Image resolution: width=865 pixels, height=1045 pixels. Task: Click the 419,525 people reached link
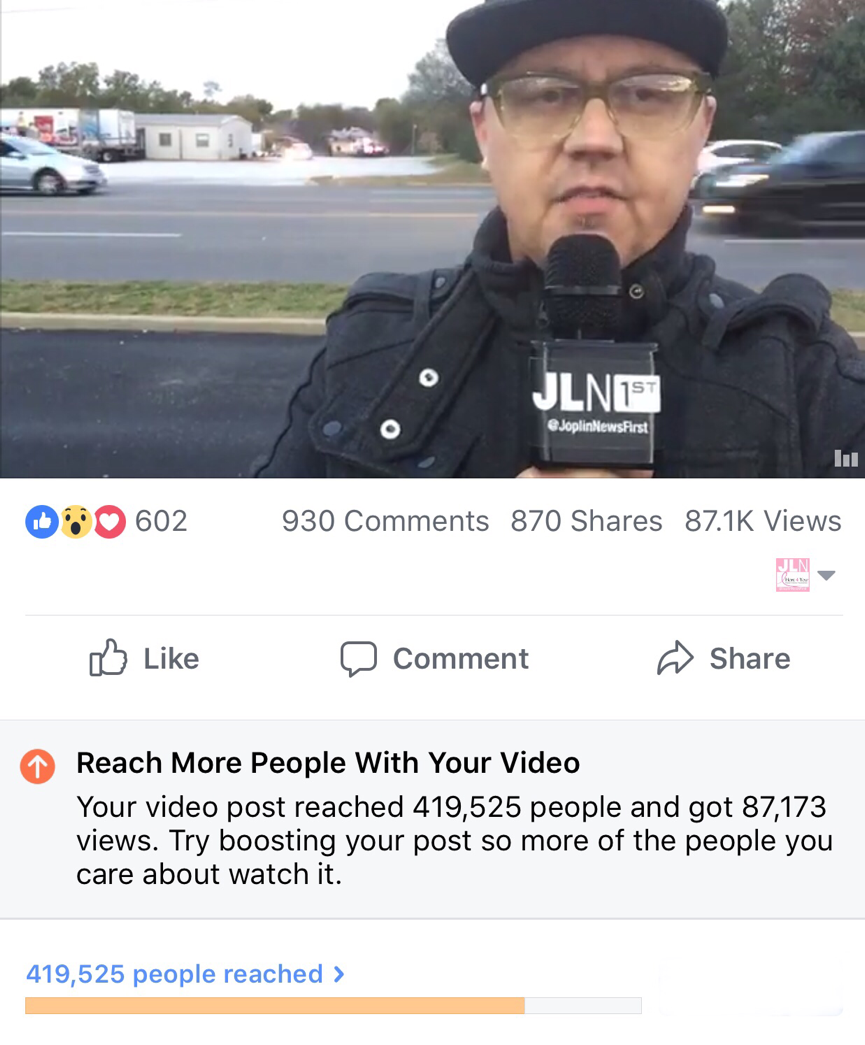[175, 974]
